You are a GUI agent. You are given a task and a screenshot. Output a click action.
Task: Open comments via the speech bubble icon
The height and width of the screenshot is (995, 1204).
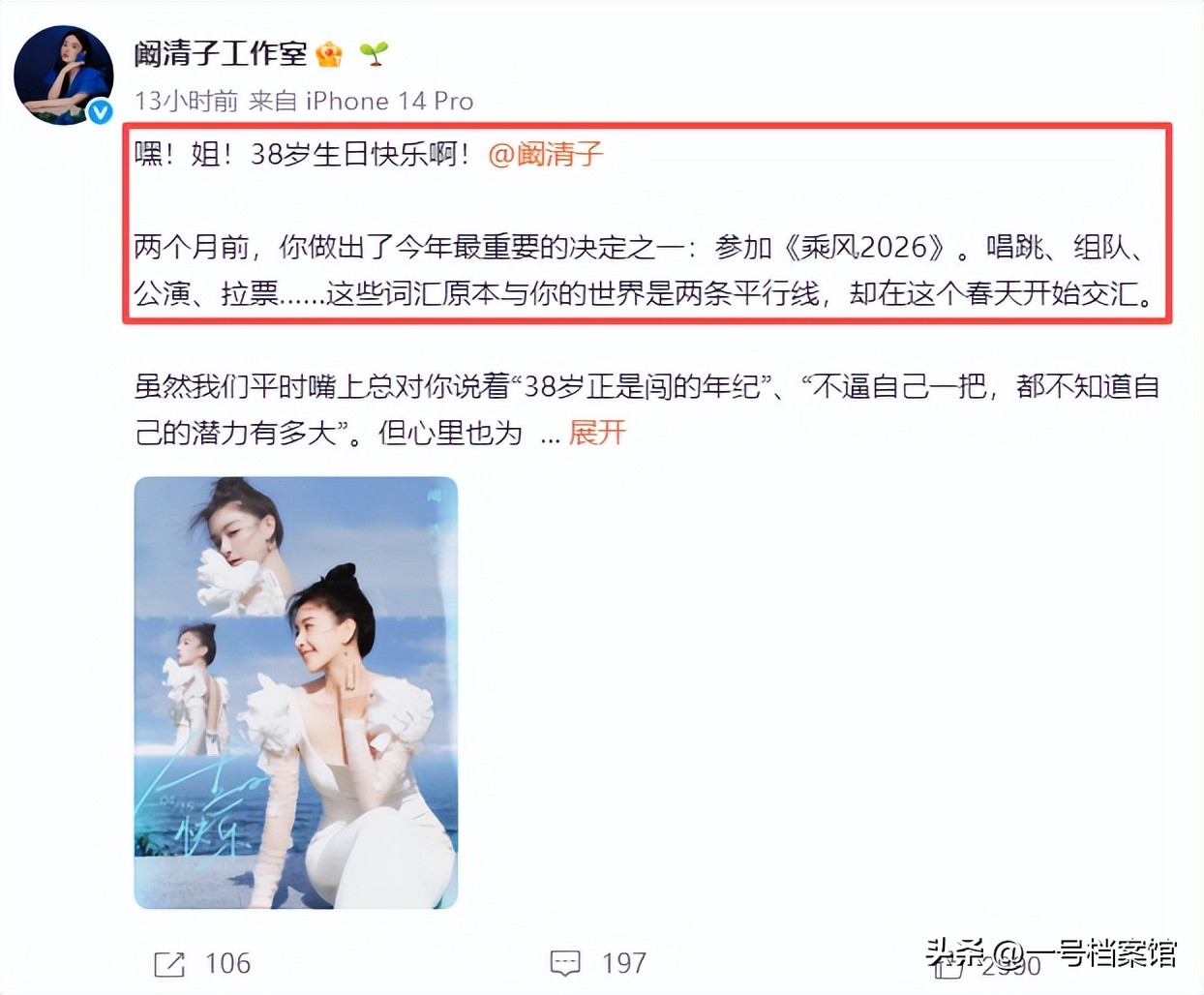pos(565,963)
